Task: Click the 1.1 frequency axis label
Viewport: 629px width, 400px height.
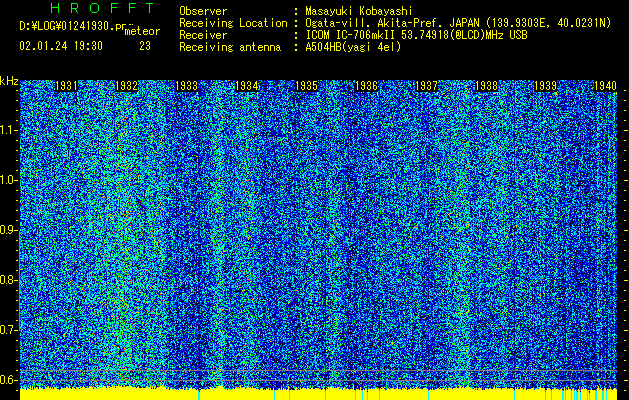Action: tap(8, 130)
